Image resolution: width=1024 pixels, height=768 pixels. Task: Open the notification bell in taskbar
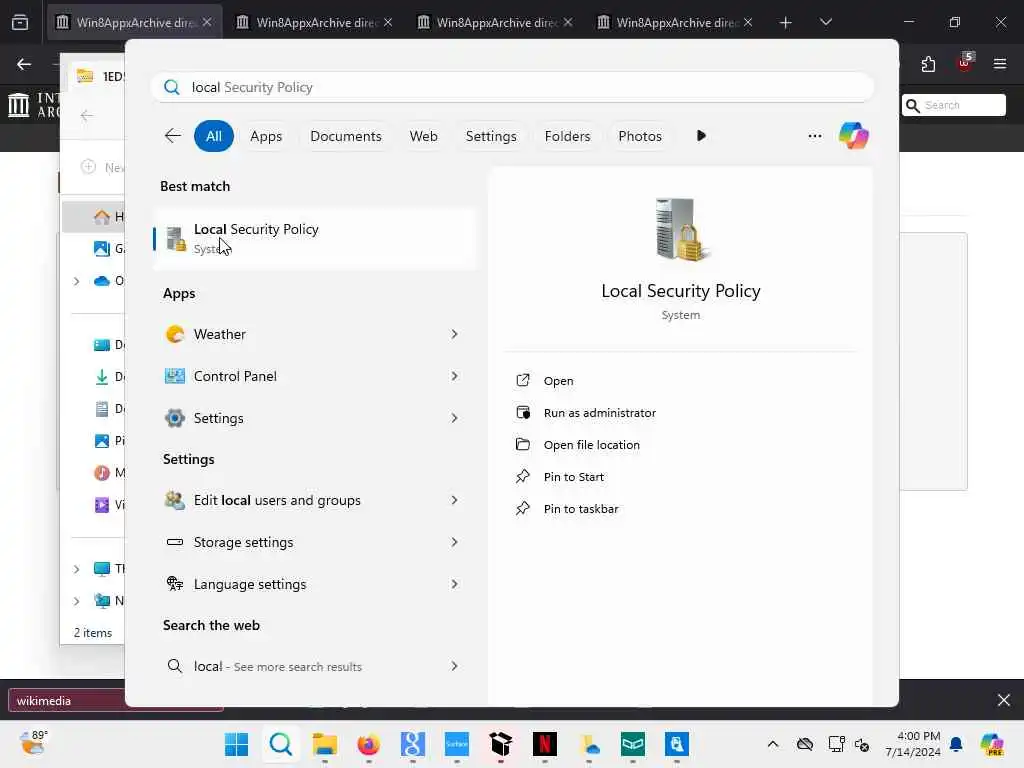click(x=956, y=744)
